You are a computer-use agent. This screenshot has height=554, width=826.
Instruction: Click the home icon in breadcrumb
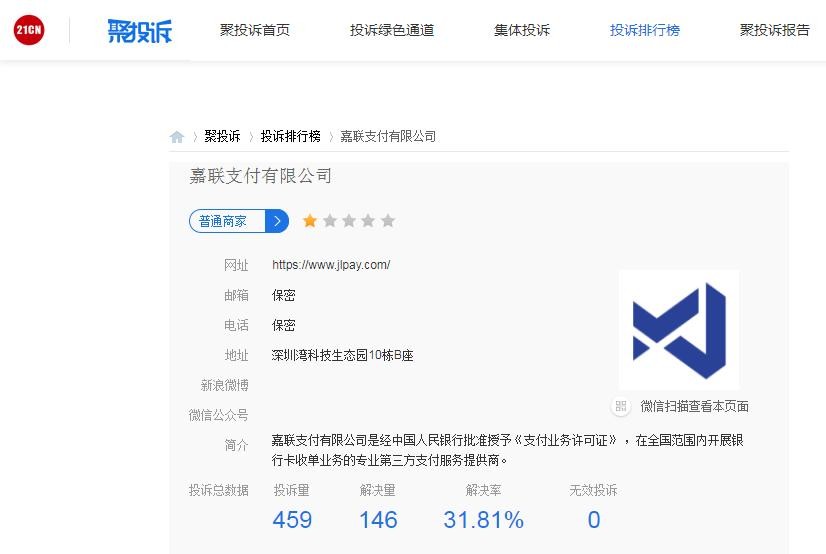pos(177,137)
